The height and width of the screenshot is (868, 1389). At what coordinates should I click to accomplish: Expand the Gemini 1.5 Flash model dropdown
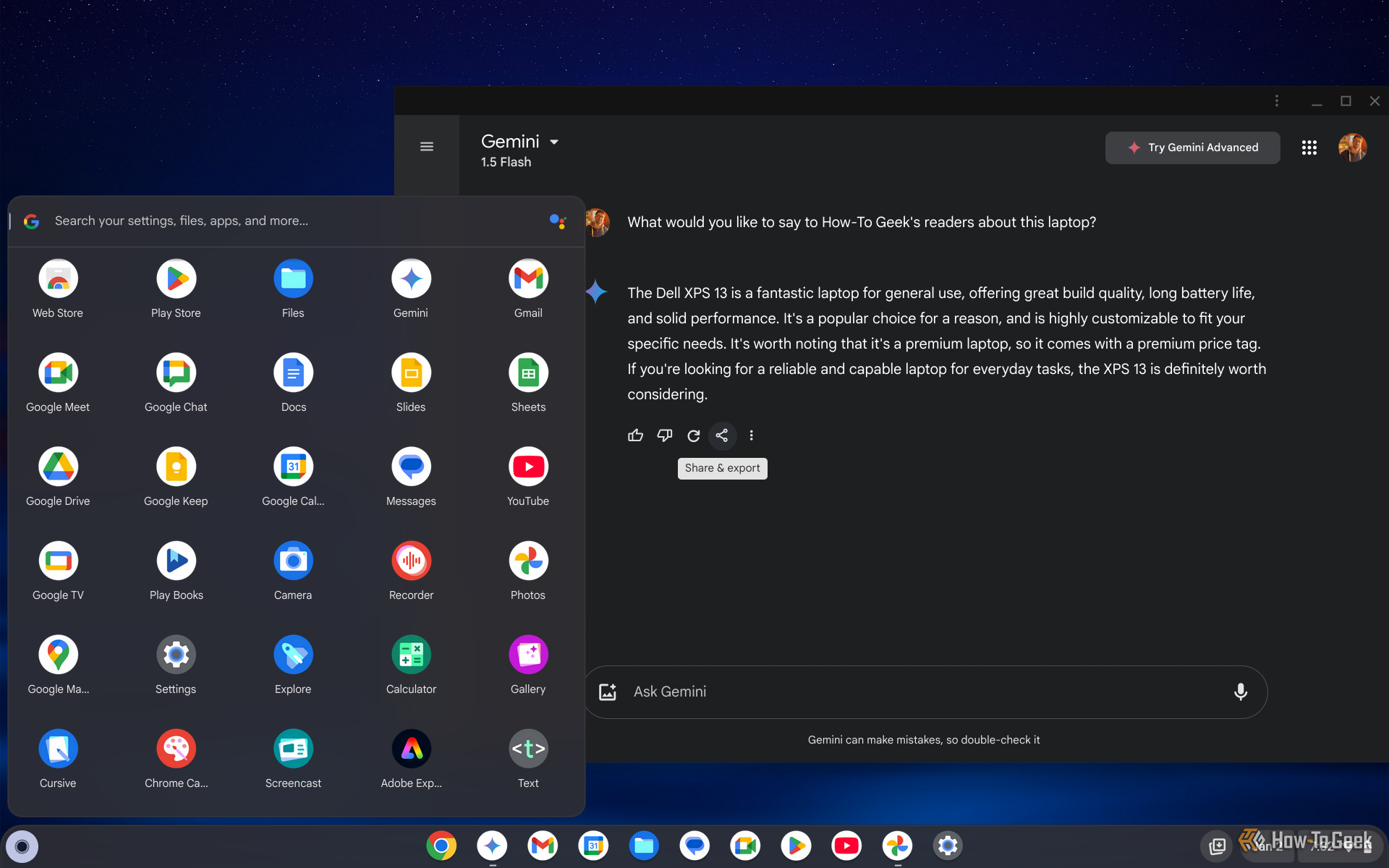point(519,150)
